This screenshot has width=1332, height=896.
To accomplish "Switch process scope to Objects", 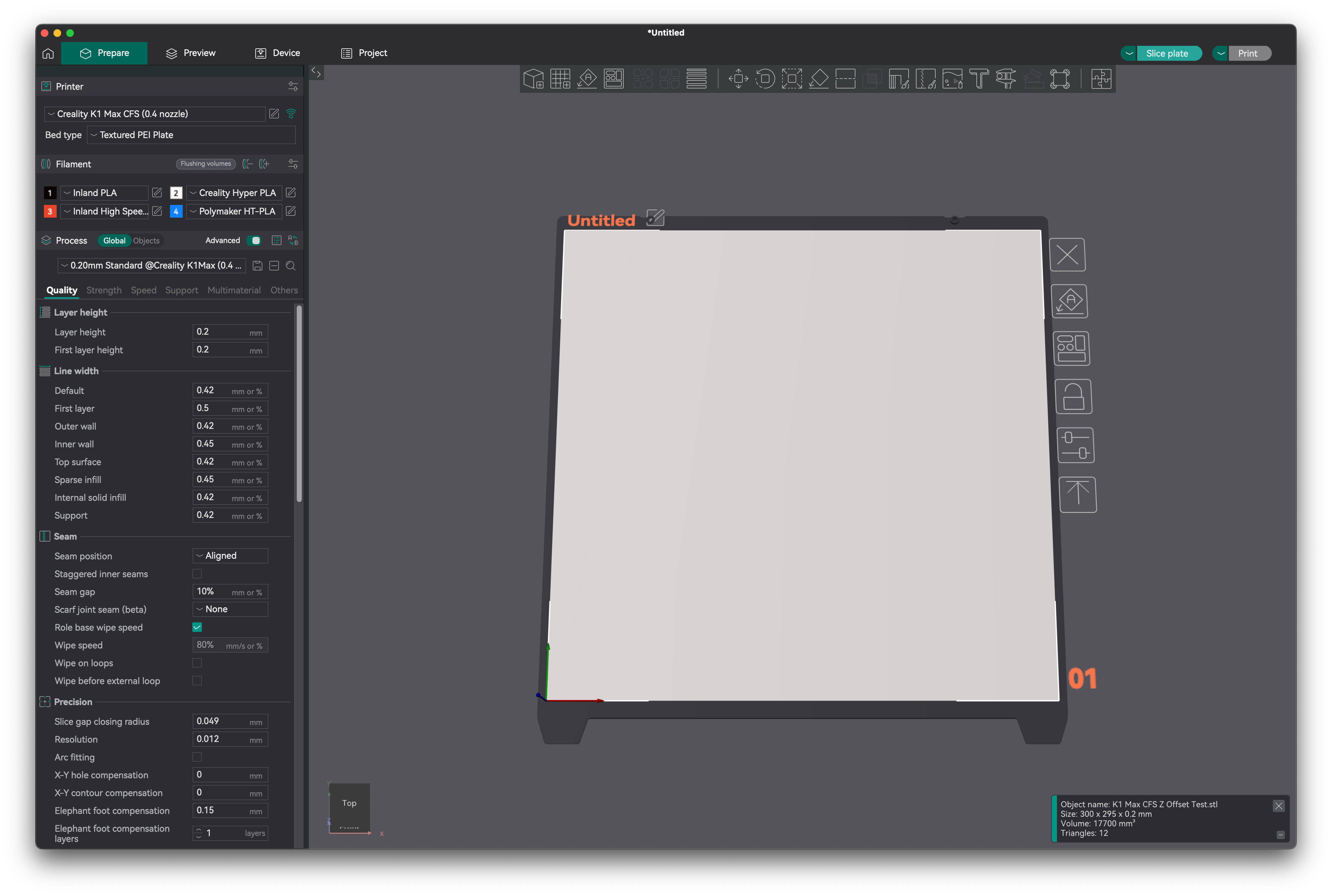I will (x=146, y=241).
